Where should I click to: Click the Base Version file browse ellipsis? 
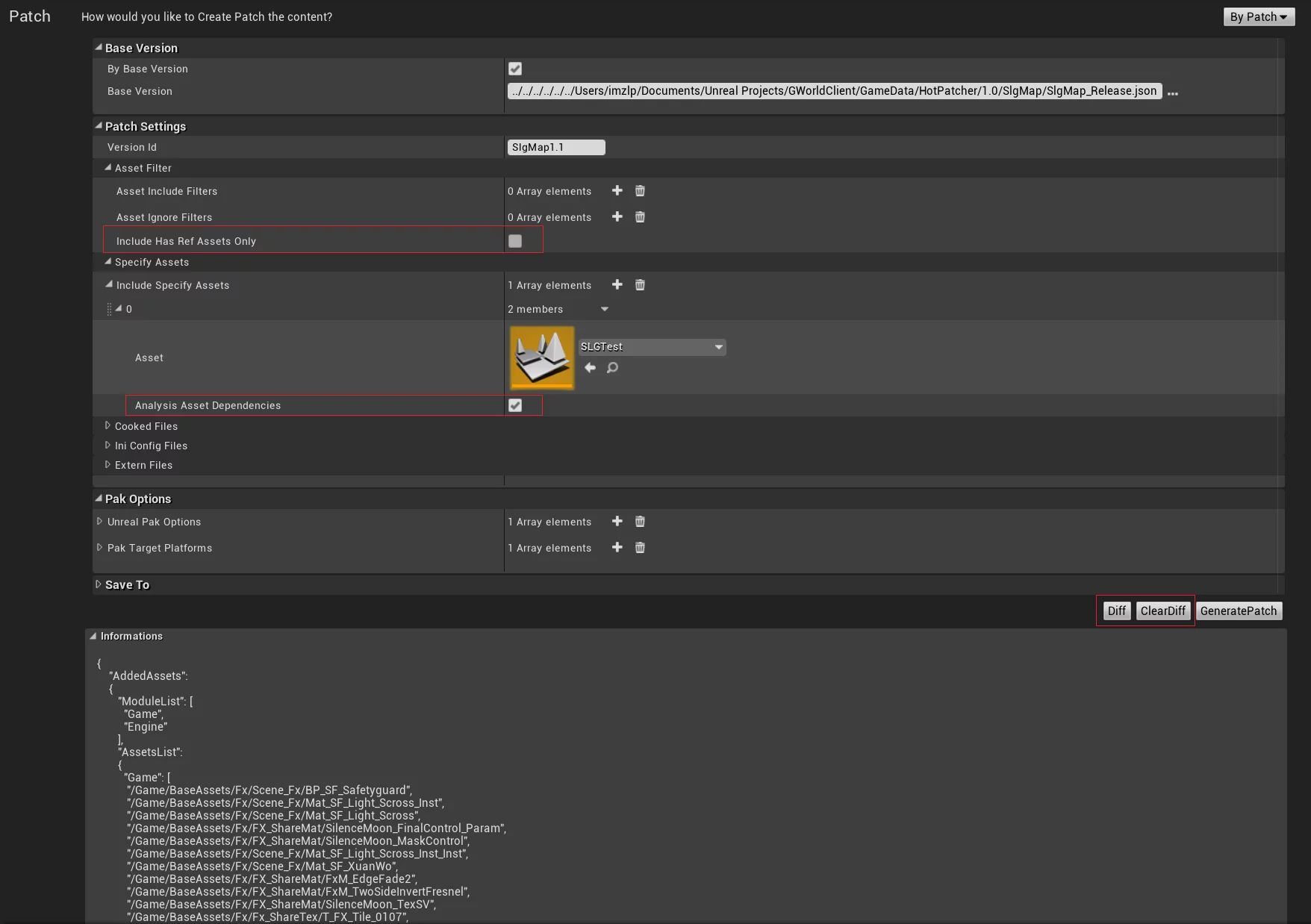pyautogui.click(x=1172, y=93)
